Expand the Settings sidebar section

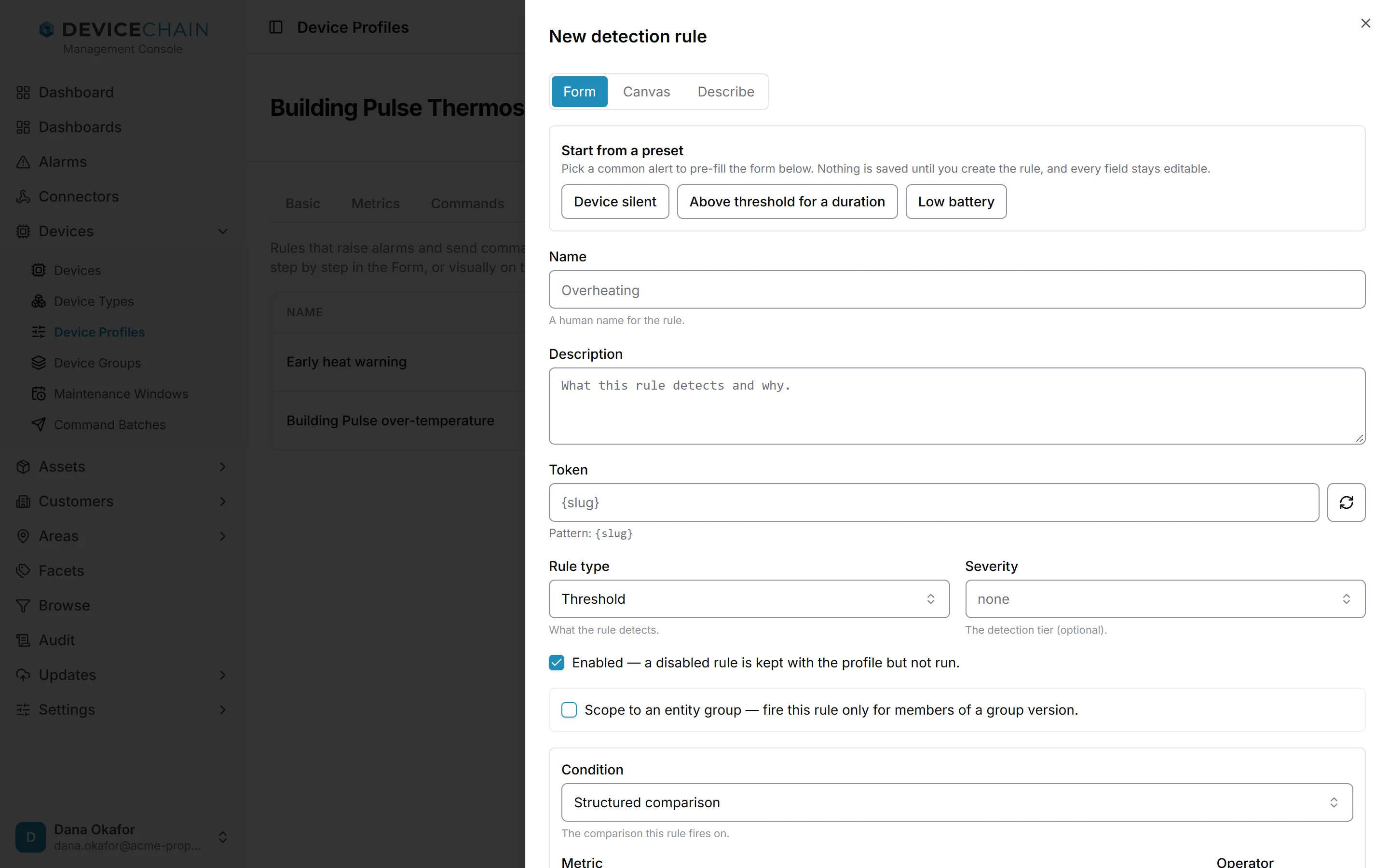click(223, 709)
